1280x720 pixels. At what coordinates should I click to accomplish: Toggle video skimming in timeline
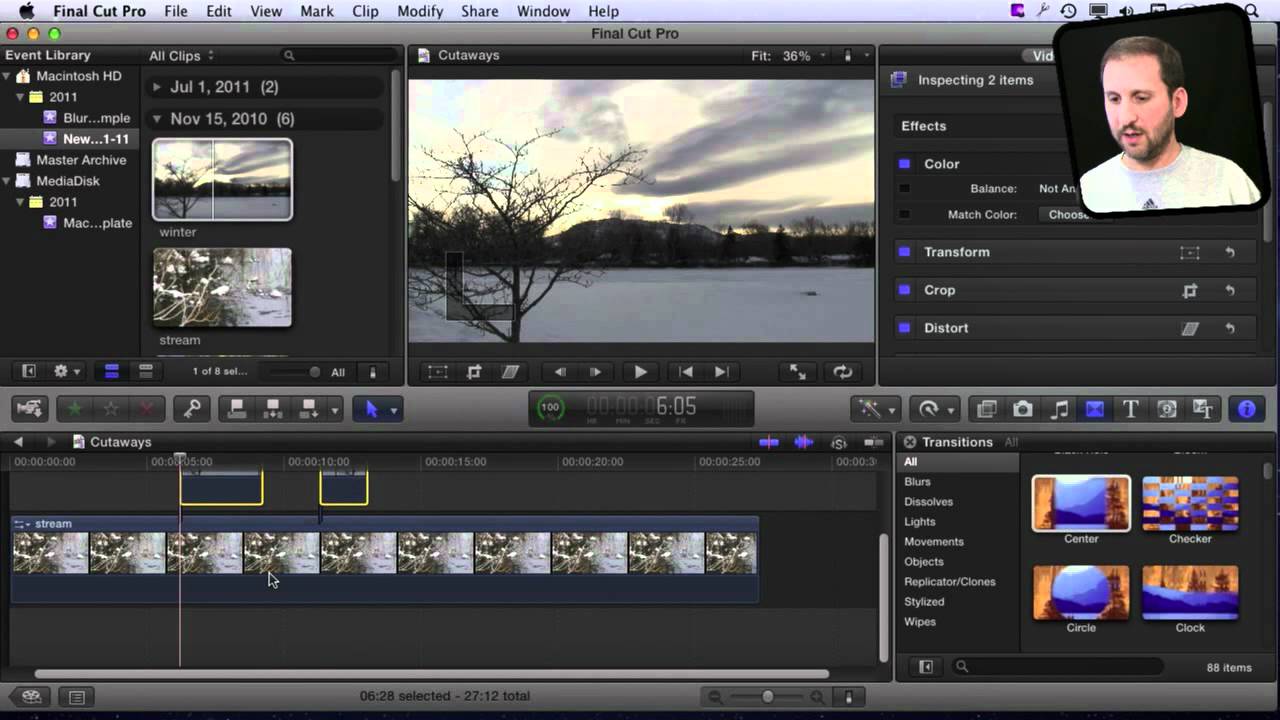tap(769, 442)
